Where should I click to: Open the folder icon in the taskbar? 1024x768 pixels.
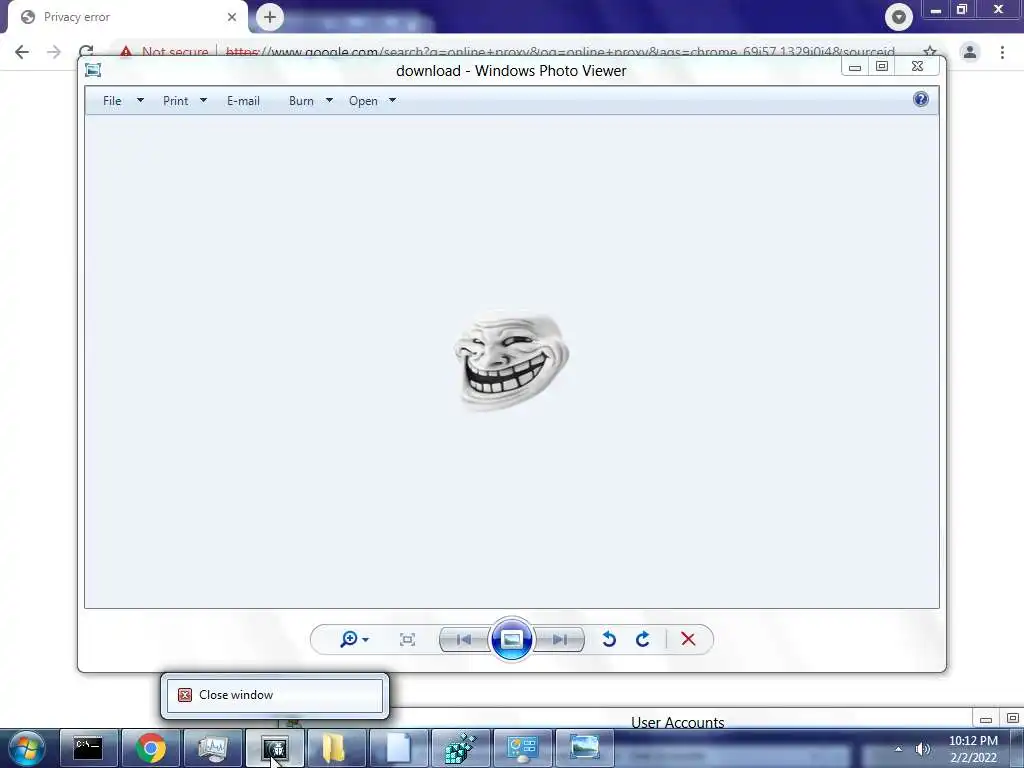[x=336, y=748]
